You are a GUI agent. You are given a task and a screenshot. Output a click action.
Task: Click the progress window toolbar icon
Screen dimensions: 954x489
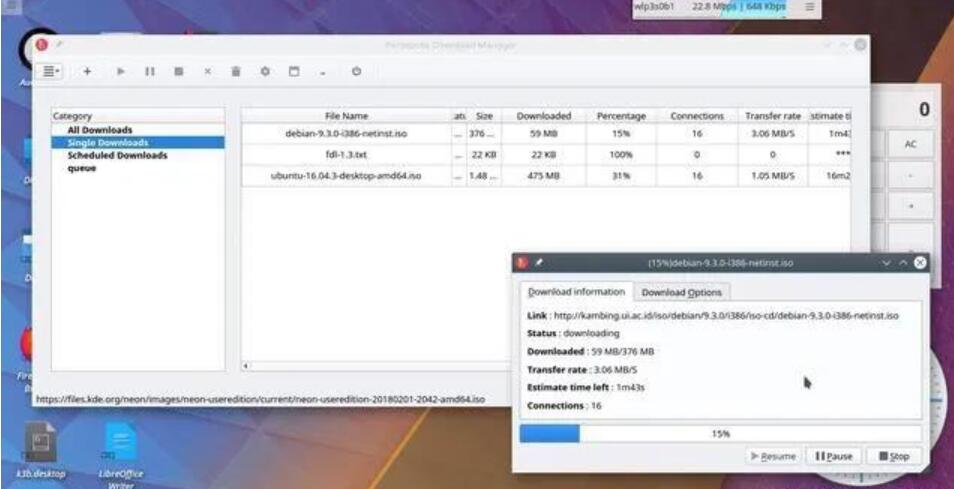coord(294,71)
